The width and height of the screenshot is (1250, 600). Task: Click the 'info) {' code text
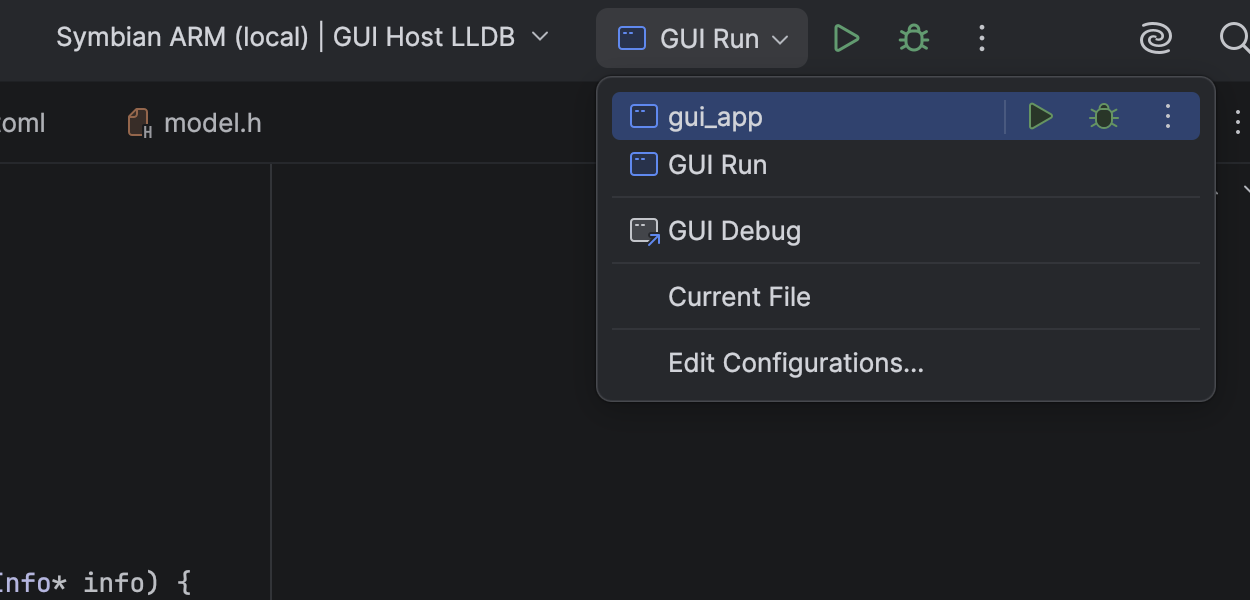click(x=137, y=582)
